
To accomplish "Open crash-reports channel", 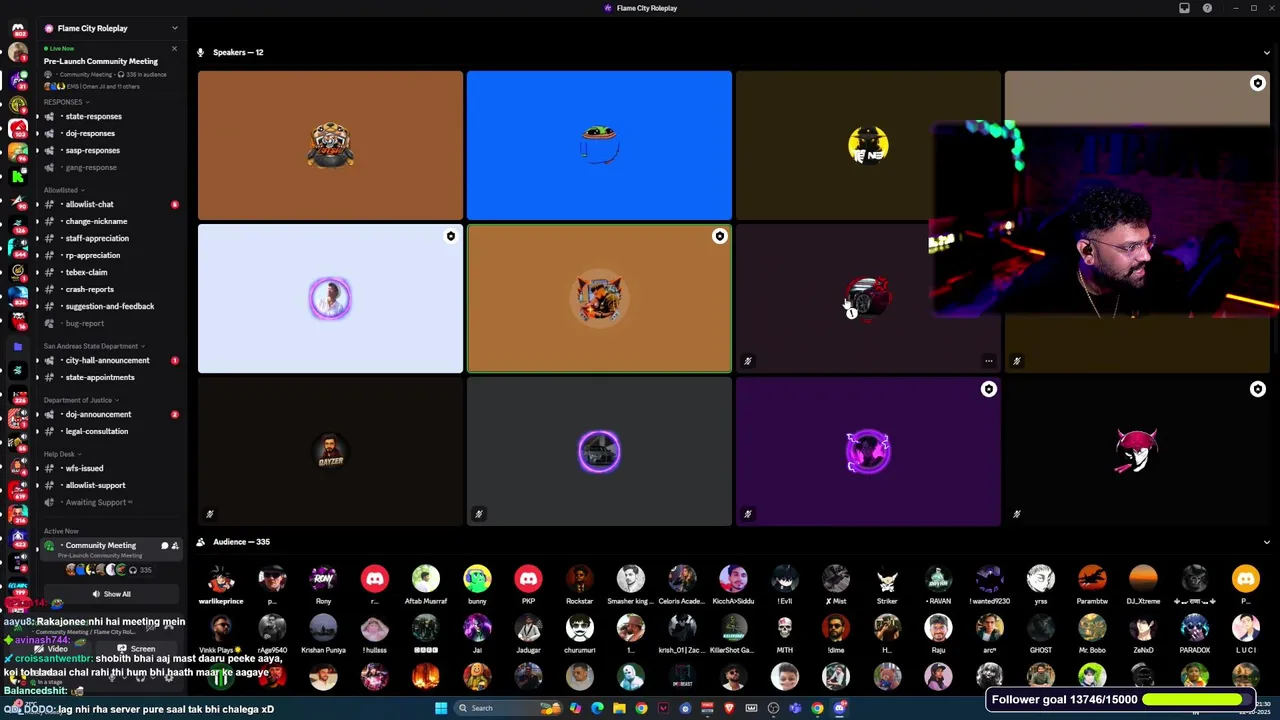I will (x=110, y=289).
